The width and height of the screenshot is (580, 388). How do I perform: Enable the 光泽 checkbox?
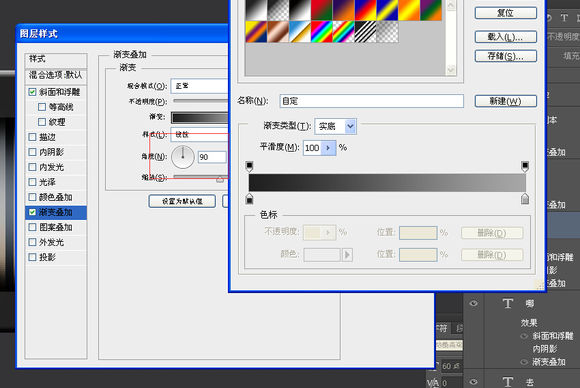click(x=32, y=182)
